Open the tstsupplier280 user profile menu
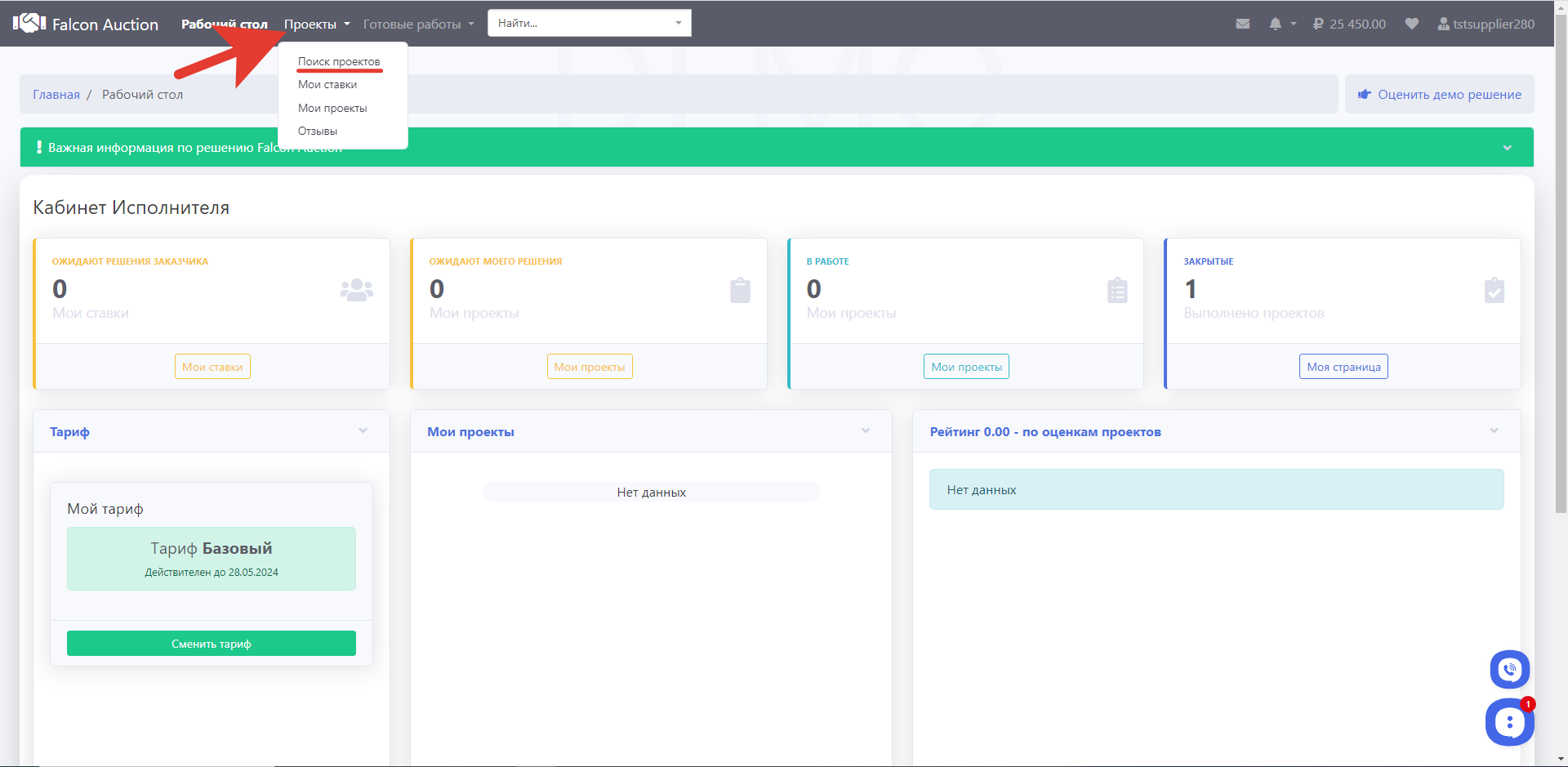The height and width of the screenshot is (767, 1568). 1486,24
